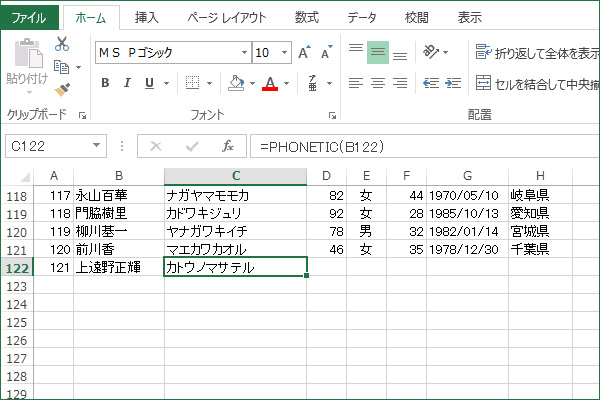Select cell containing マエカワカオル
Viewport: 600px width, 400px height.
[236, 249]
